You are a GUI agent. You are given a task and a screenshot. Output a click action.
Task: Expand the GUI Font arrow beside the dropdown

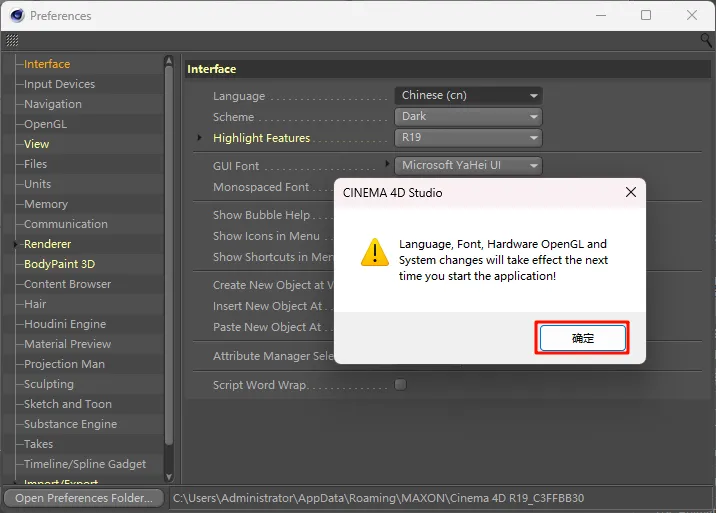click(387, 163)
